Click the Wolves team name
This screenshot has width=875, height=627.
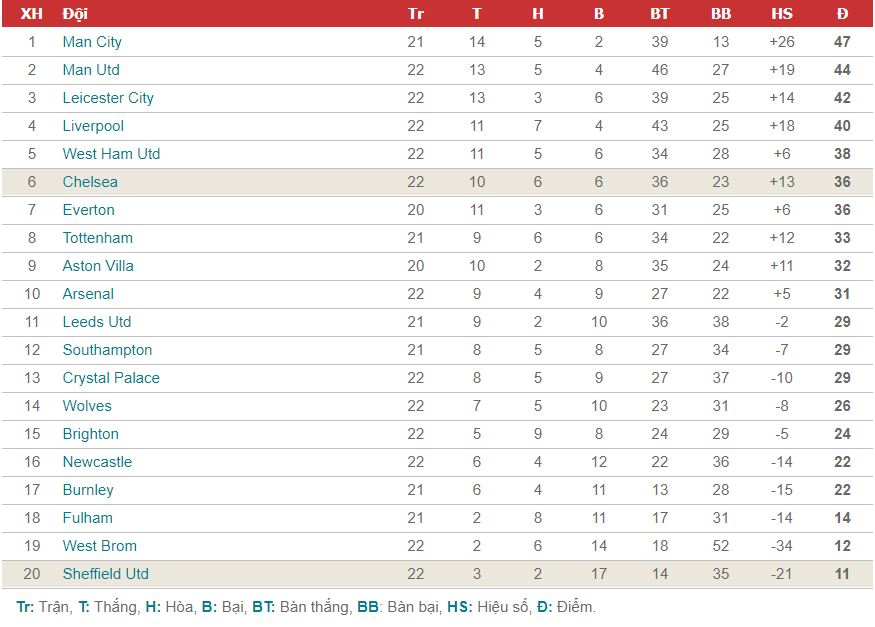(x=87, y=406)
